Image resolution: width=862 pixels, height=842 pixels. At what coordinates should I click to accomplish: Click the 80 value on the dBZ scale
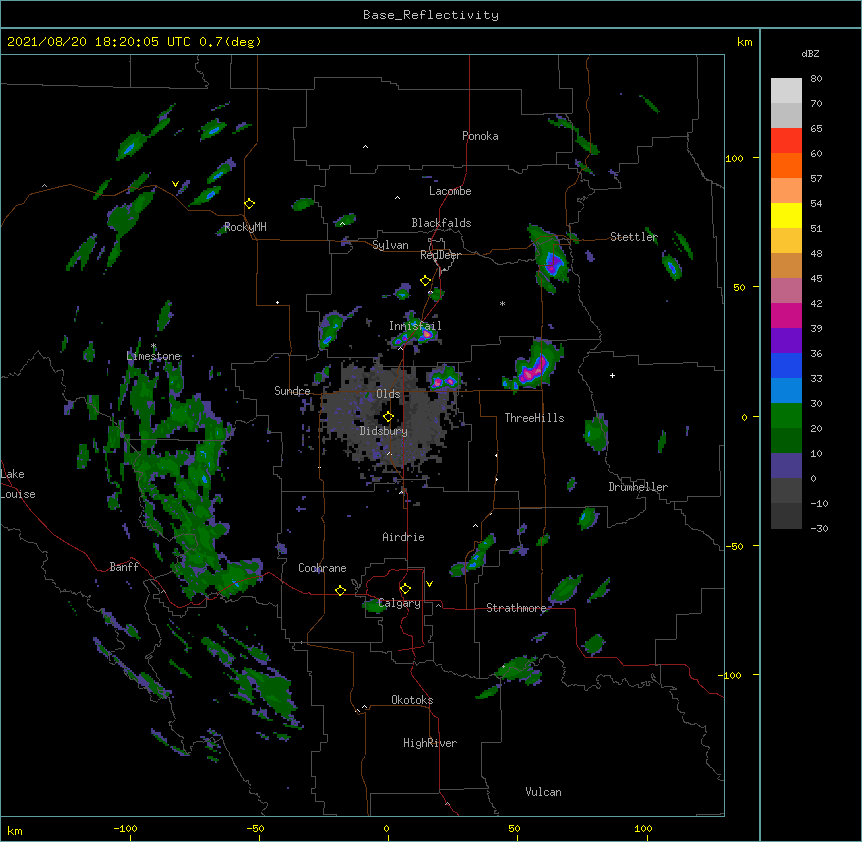coord(816,79)
